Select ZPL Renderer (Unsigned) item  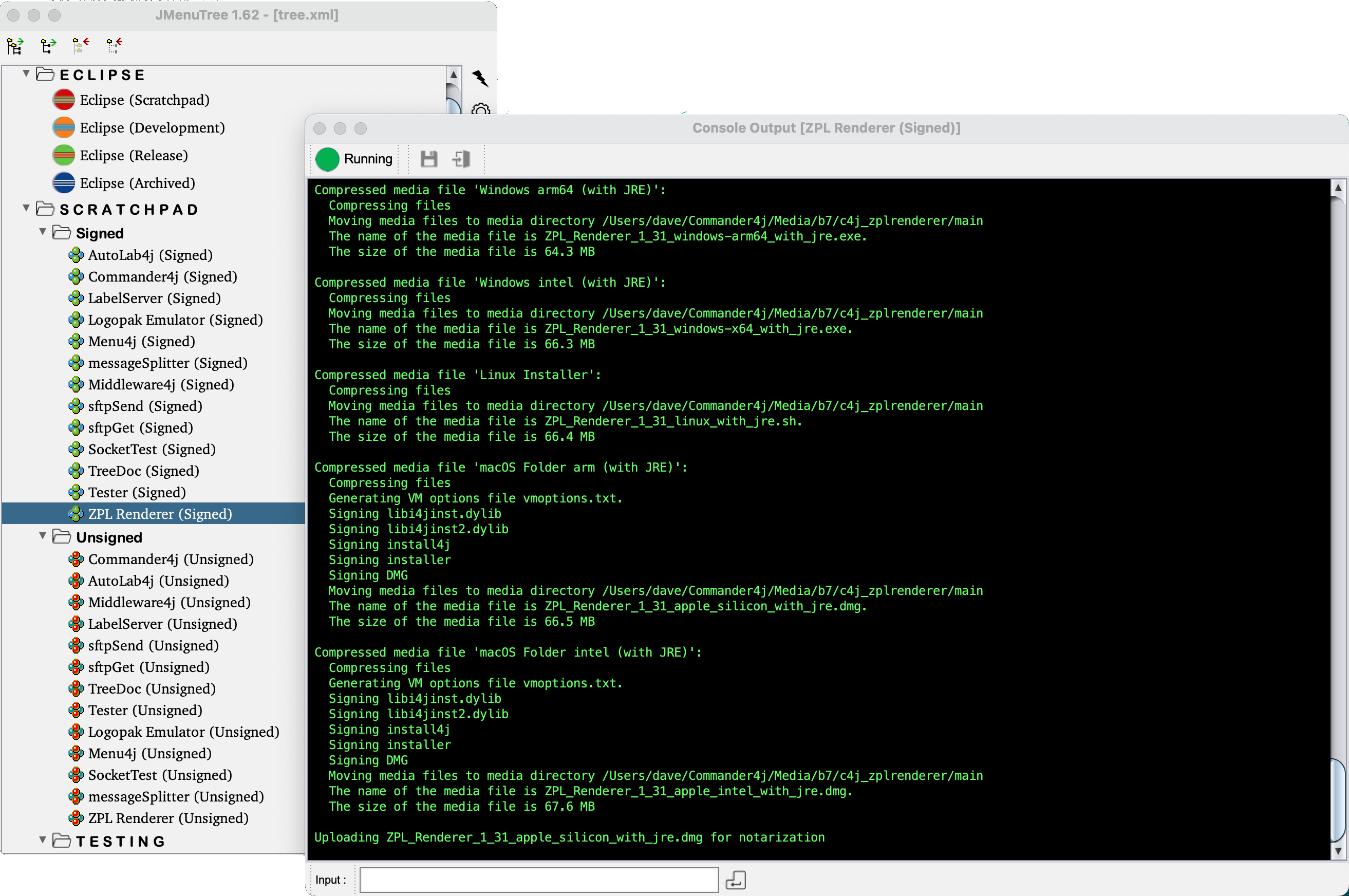coord(168,818)
